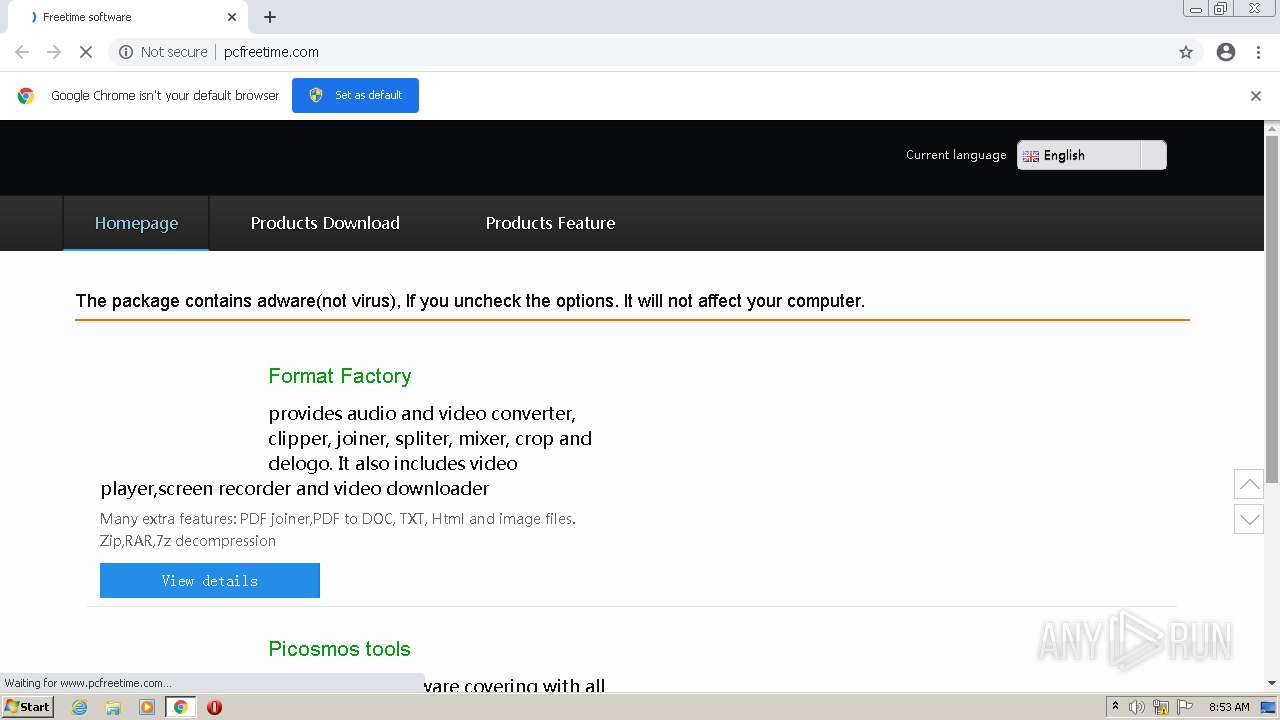Go back to the previous page
Viewport: 1280px width, 720px height.
point(22,52)
